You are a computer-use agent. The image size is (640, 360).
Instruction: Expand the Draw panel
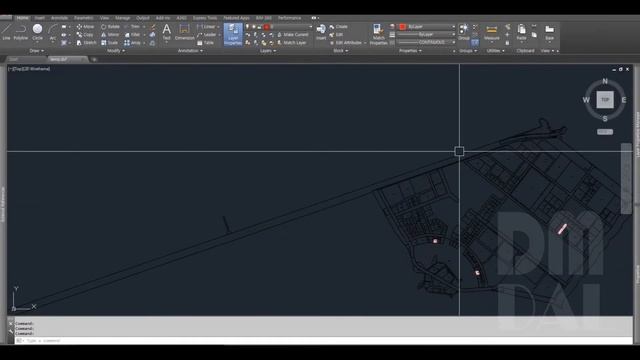tap(36, 51)
